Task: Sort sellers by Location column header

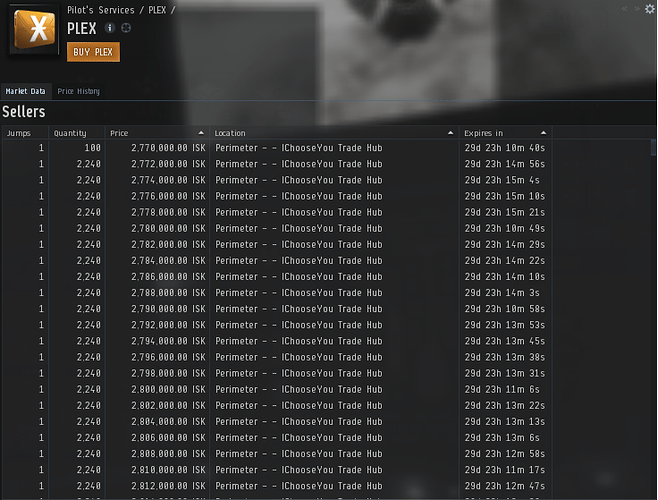Action: pyautogui.click(x=334, y=133)
